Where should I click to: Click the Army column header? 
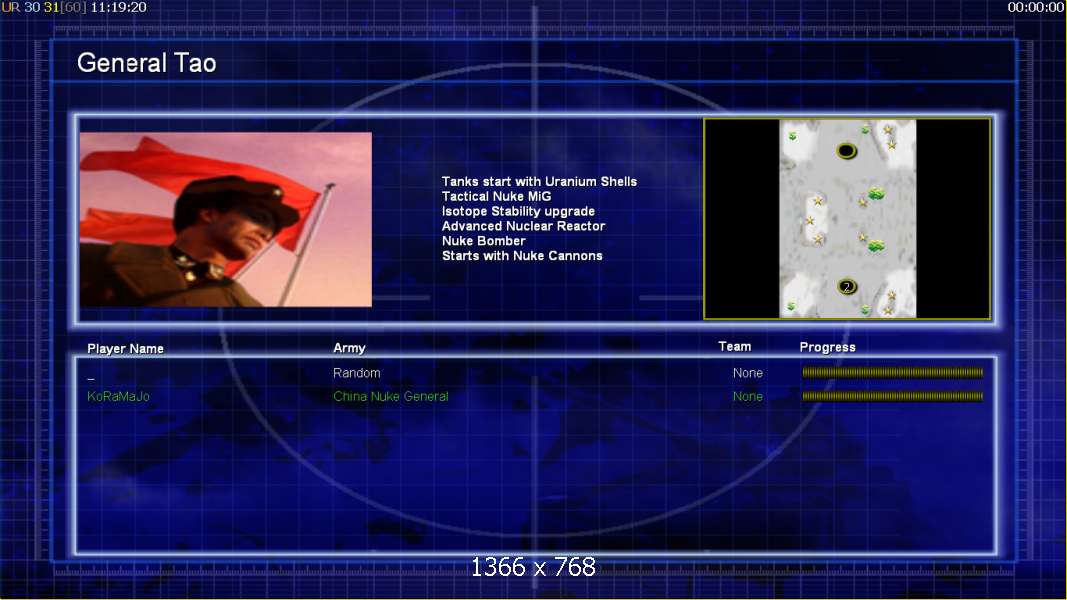(349, 348)
